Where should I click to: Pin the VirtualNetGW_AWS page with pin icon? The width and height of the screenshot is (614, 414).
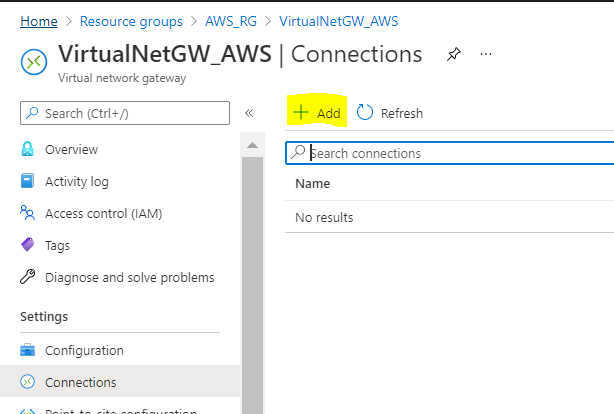453,54
